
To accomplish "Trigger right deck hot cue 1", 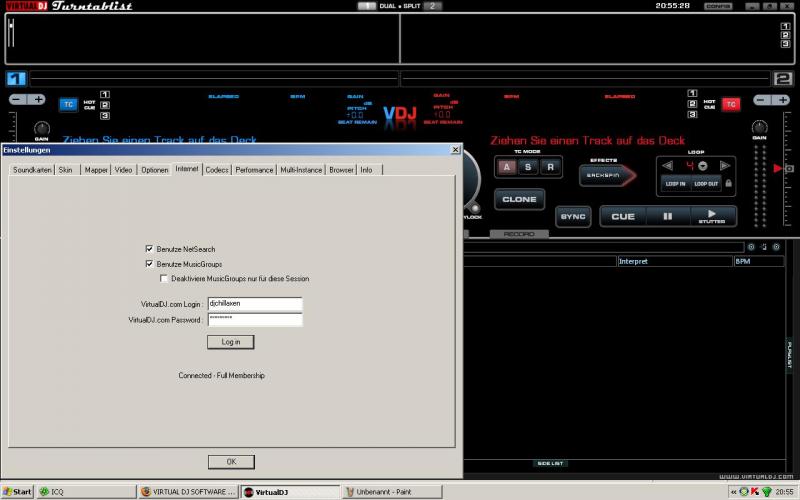I will click(692, 93).
